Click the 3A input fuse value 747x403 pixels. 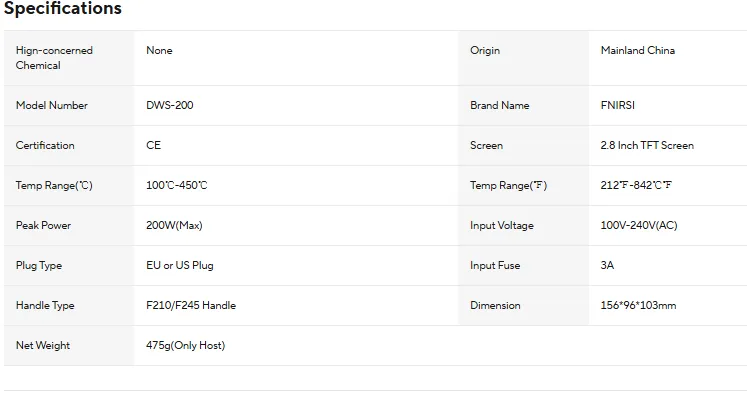click(x=608, y=265)
